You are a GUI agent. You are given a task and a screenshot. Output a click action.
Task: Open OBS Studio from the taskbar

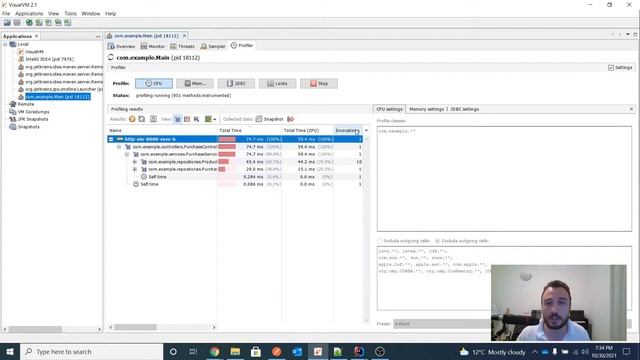pos(380,351)
